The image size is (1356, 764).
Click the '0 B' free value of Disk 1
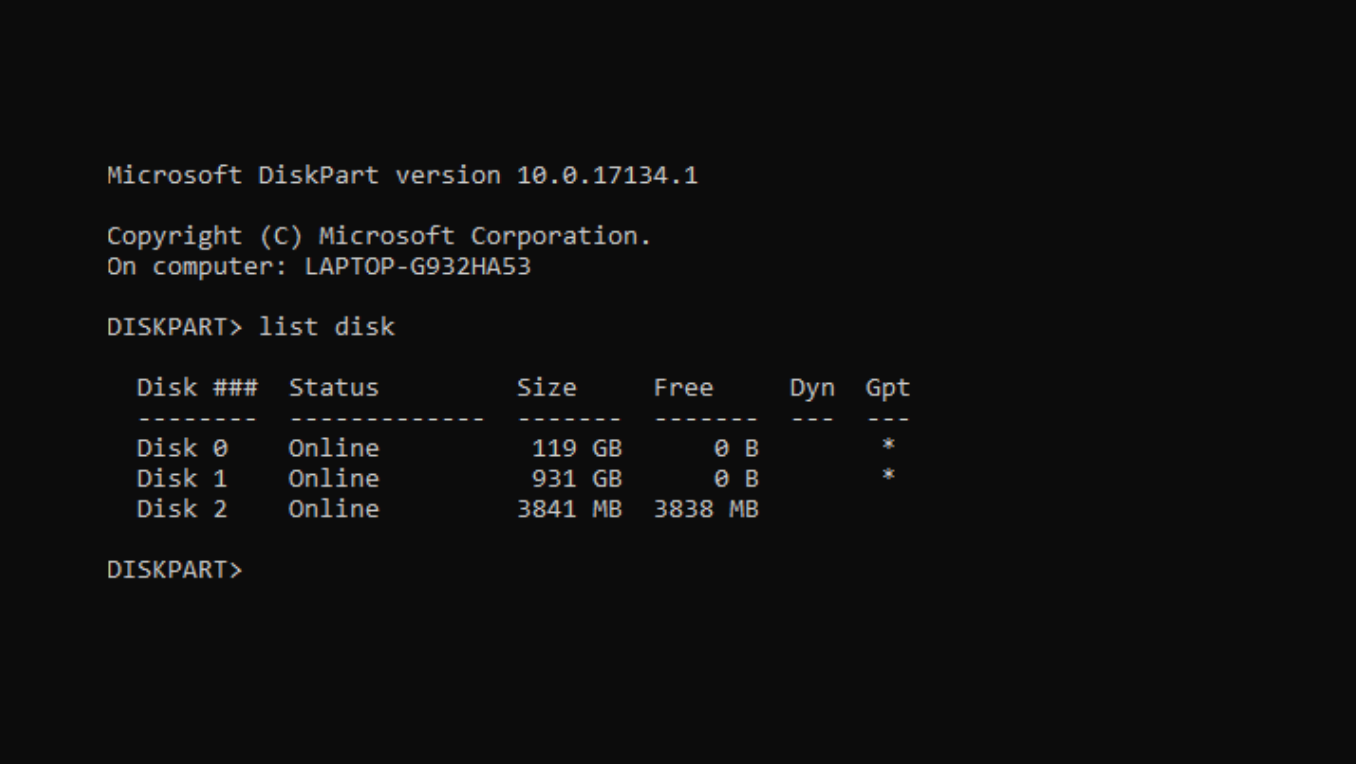(736, 478)
